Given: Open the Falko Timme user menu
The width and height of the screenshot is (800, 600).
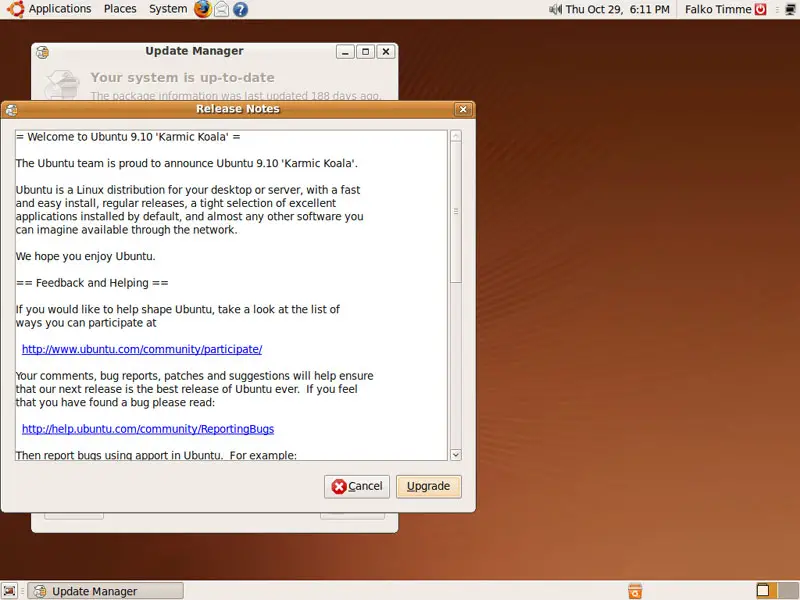Looking at the screenshot, I should (718, 9).
